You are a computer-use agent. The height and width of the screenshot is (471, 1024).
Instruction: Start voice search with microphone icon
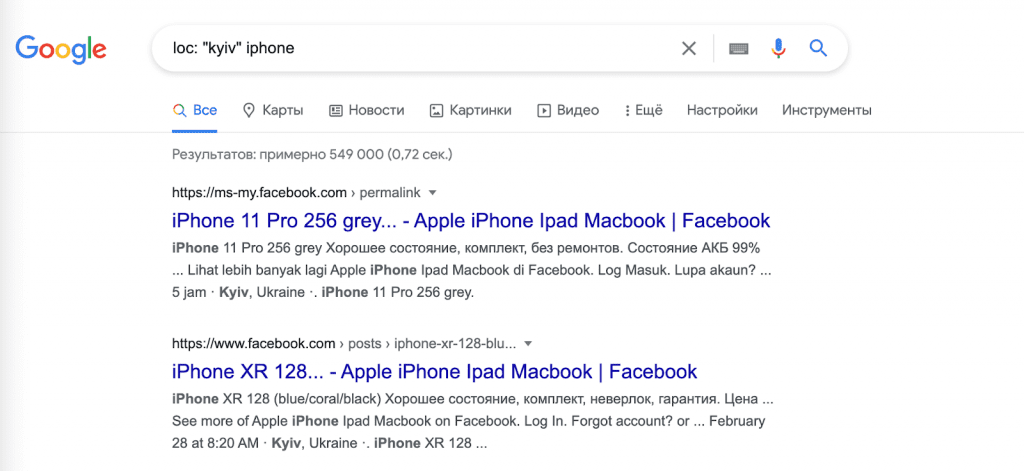(779, 48)
